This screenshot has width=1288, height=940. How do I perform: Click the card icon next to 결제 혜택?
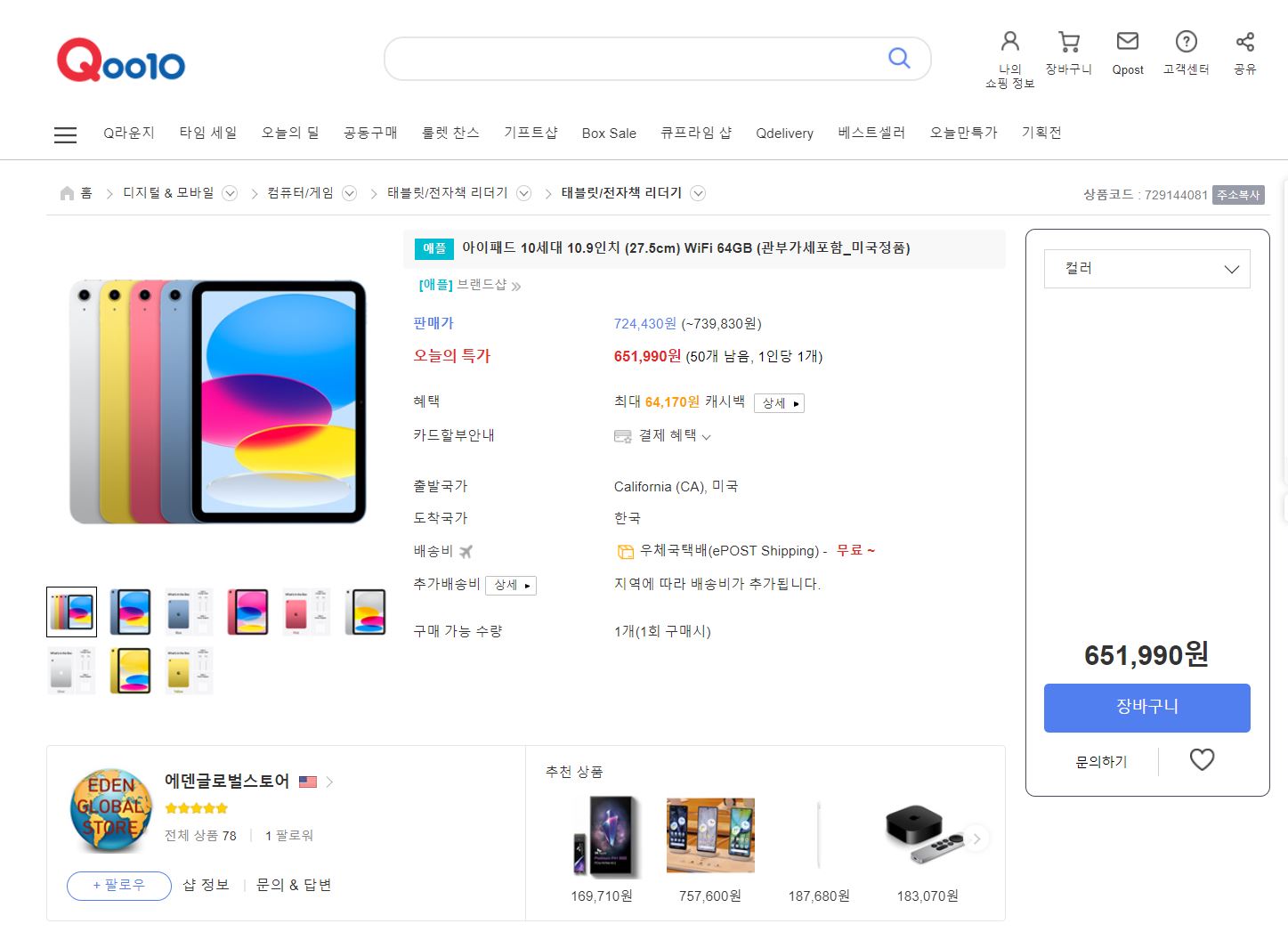[x=622, y=436]
